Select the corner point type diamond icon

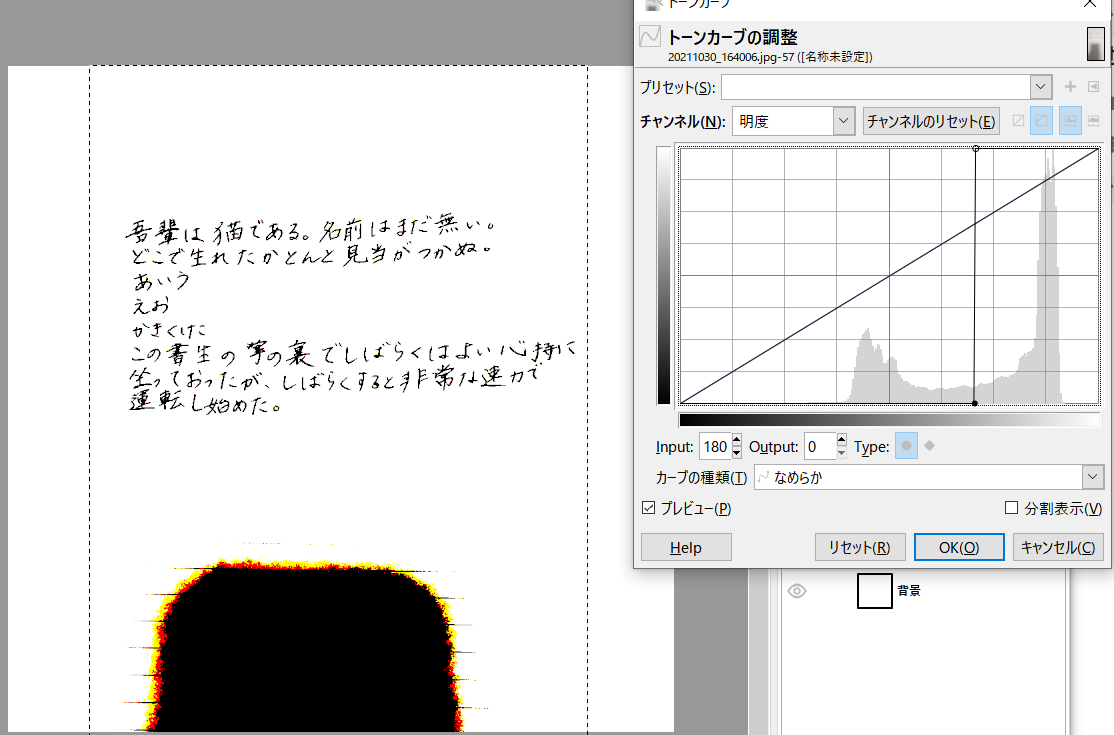(x=930, y=446)
